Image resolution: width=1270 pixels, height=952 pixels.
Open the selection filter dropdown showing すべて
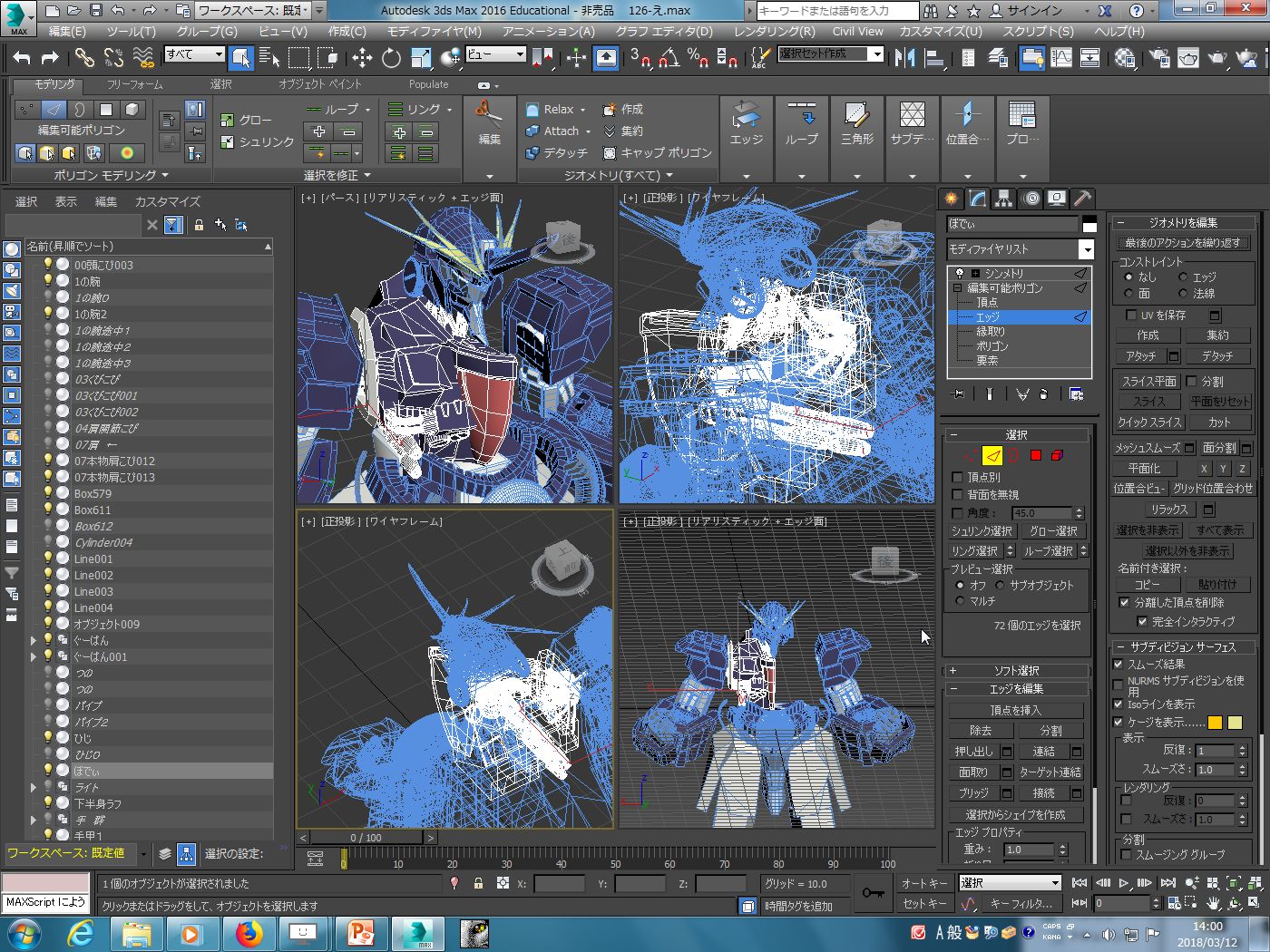(x=194, y=54)
